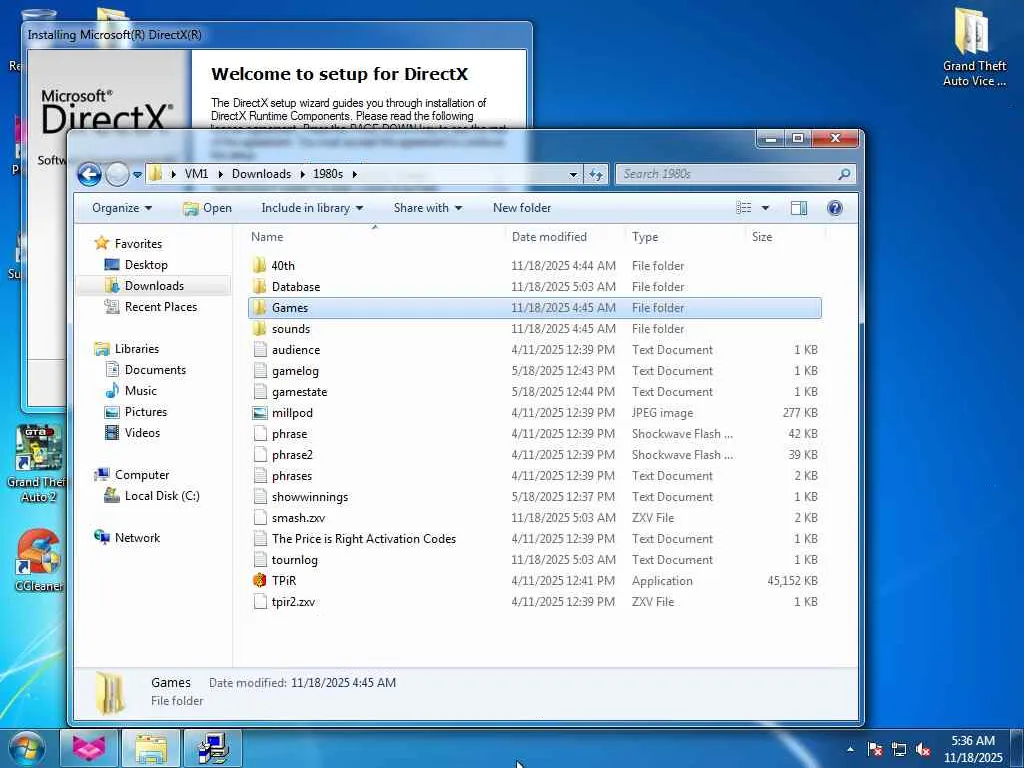Open Libraries in navigation pane
The image size is (1024, 768).
point(136,349)
